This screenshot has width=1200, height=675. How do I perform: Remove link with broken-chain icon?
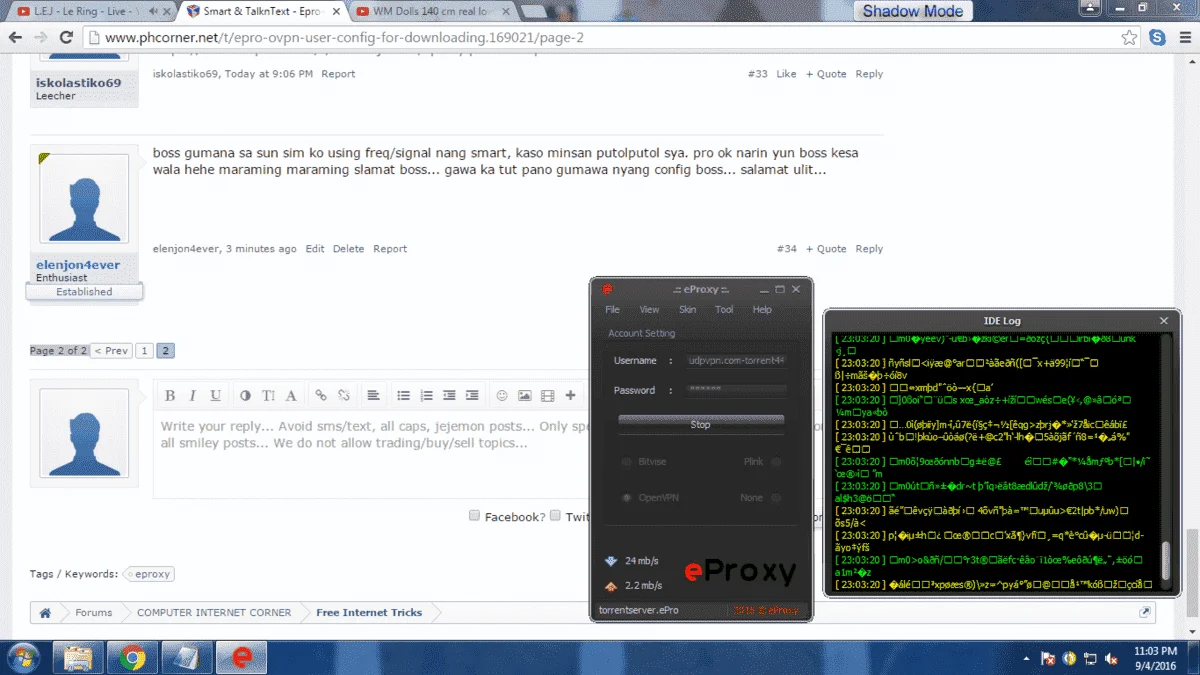tap(343, 396)
